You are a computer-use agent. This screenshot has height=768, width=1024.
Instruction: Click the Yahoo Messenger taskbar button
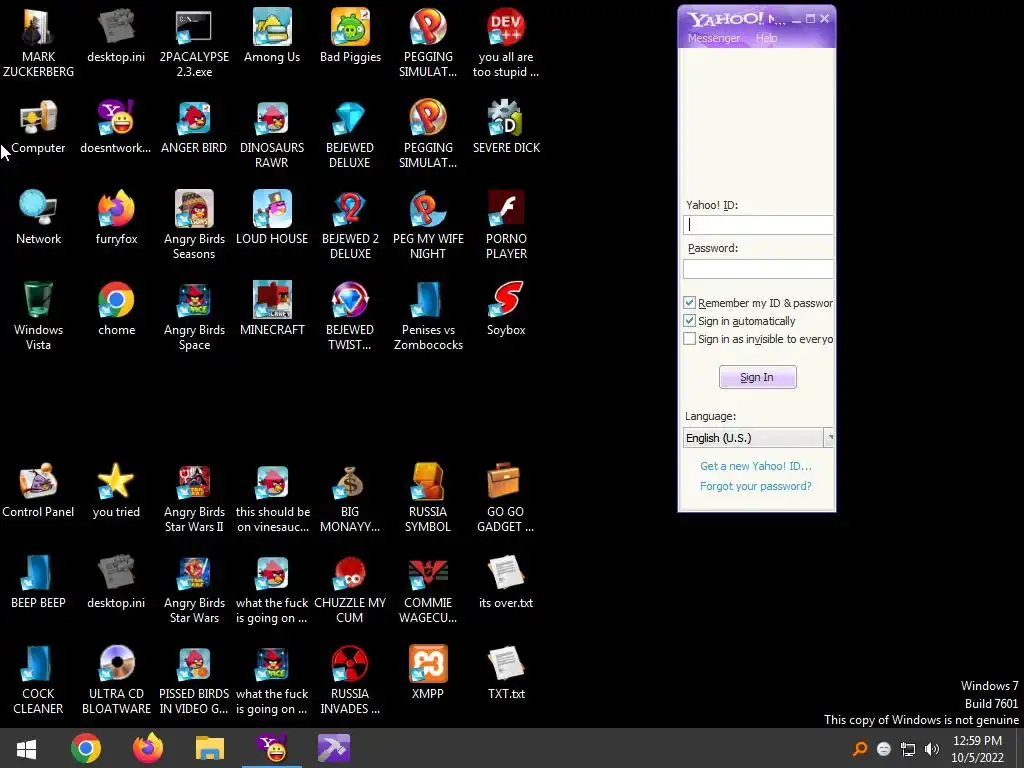coord(272,748)
